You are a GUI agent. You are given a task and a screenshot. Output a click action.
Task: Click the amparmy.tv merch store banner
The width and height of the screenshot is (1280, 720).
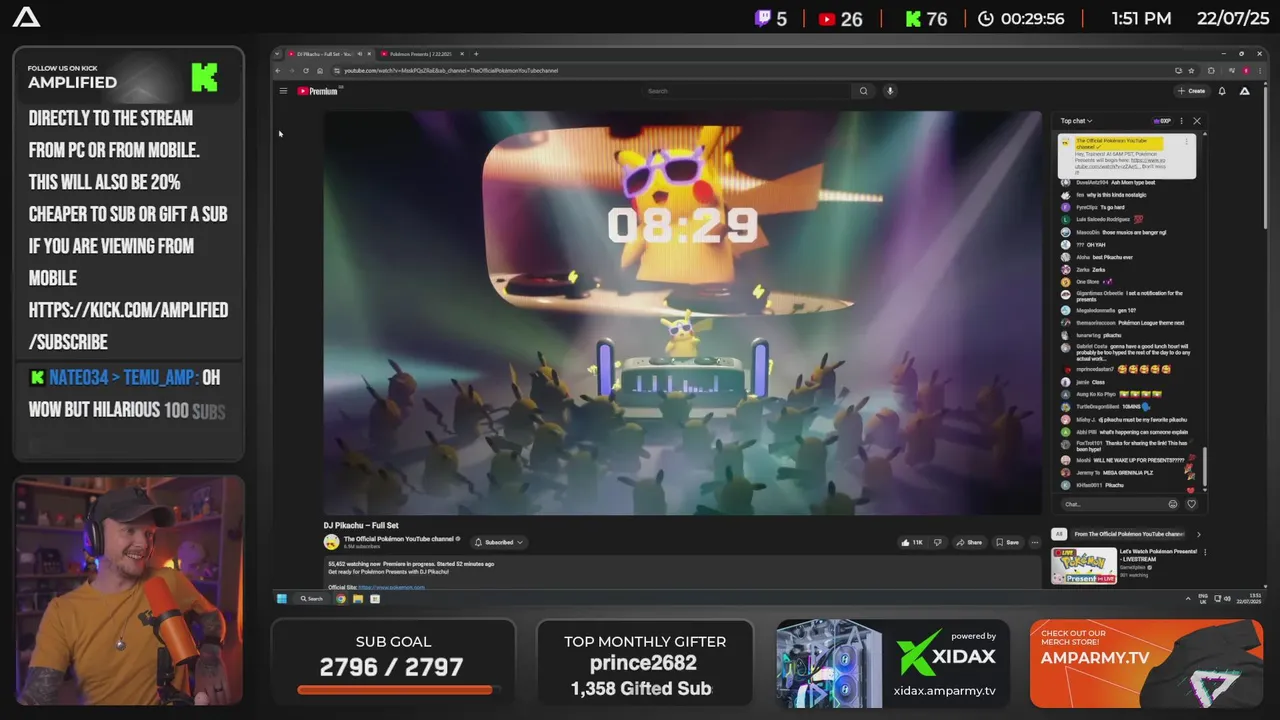pos(1146,664)
